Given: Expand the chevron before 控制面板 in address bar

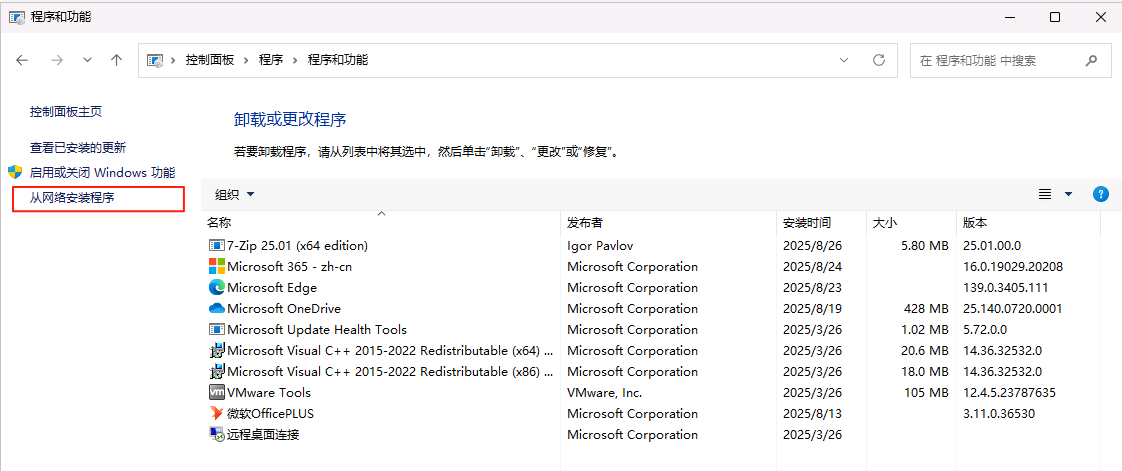Looking at the screenshot, I should coord(173,60).
